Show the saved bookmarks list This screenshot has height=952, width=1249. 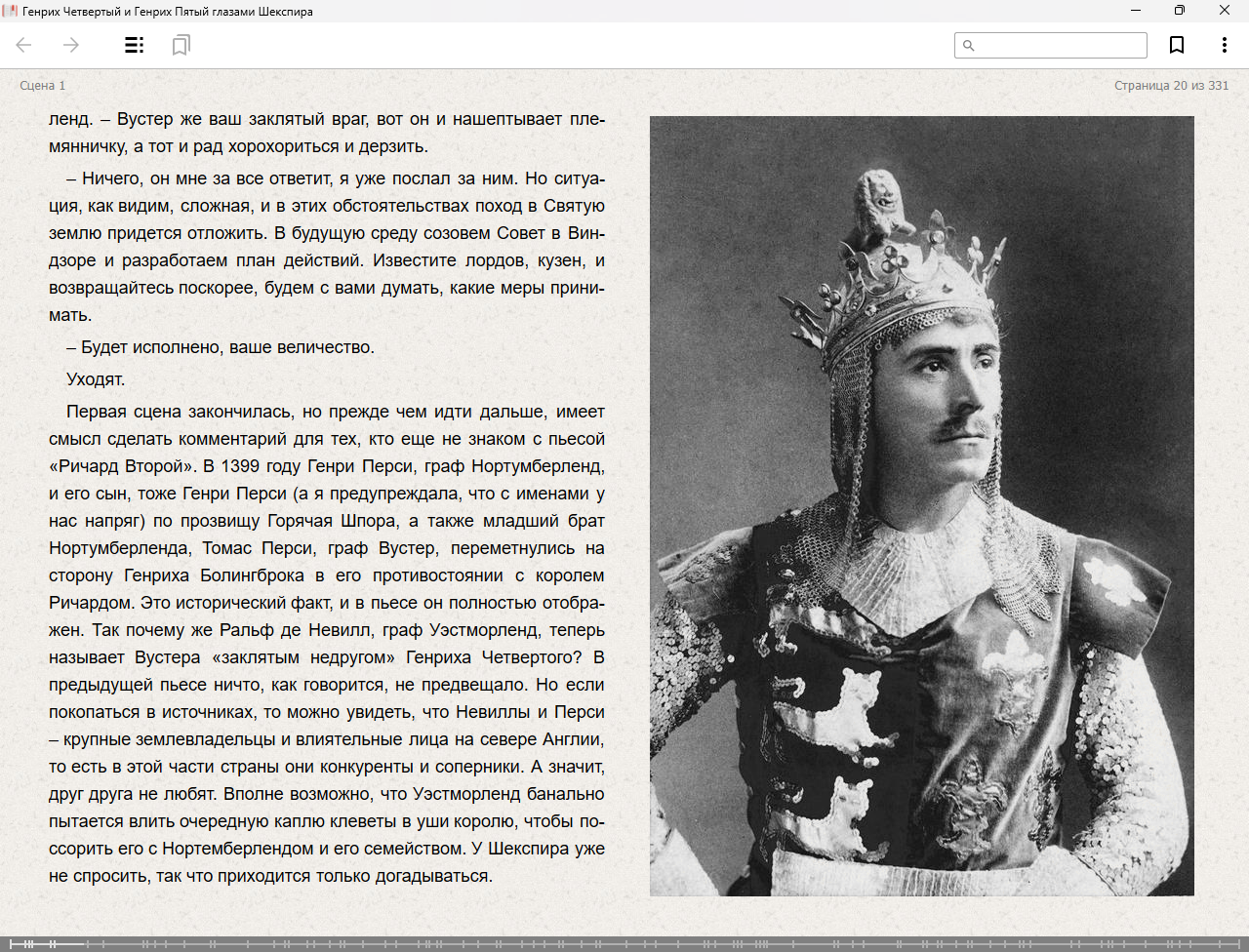(x=181, y=45)
